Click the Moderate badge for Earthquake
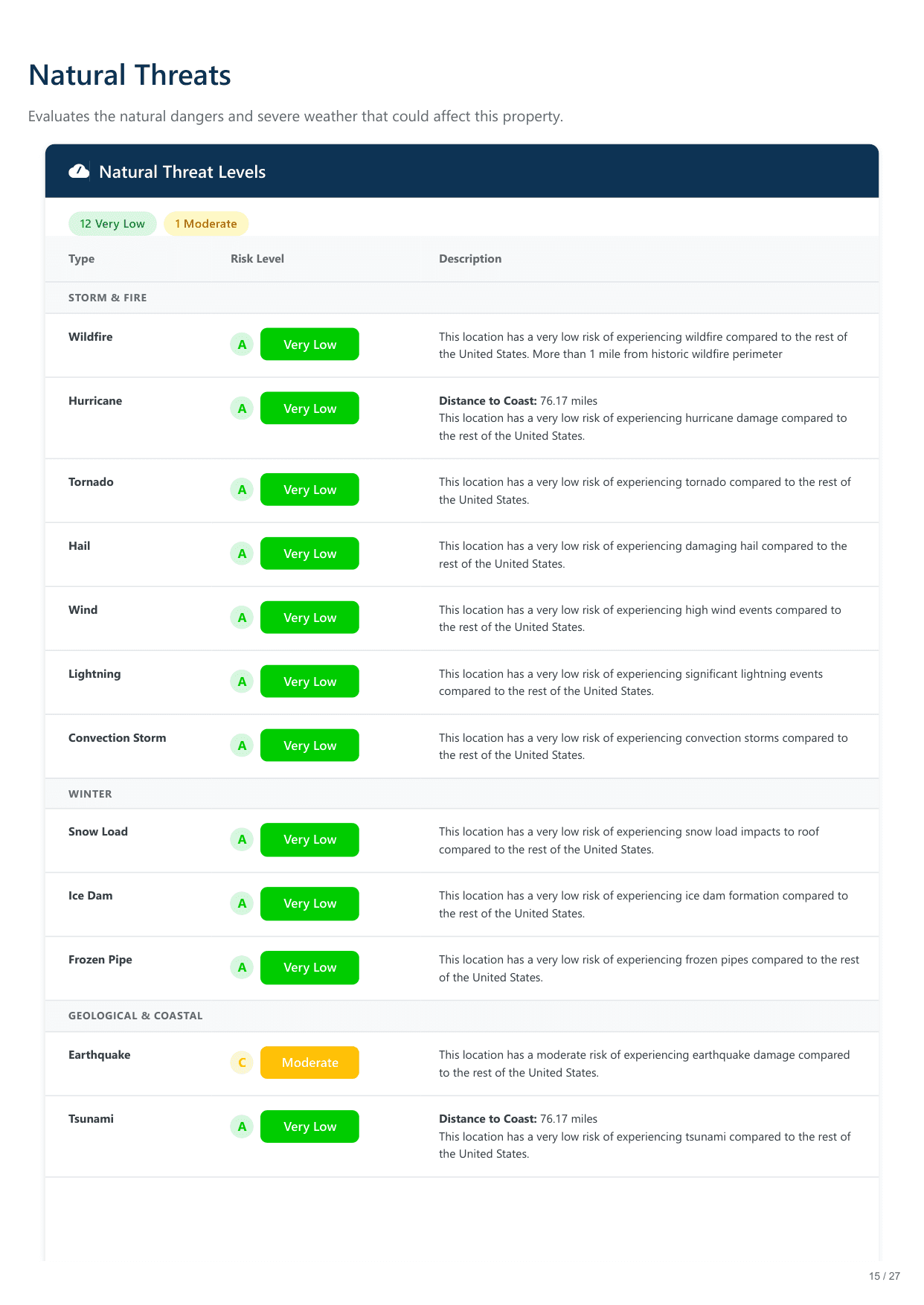Image resolution: width=924 pixels, height=1305 pixels. 309,1062
